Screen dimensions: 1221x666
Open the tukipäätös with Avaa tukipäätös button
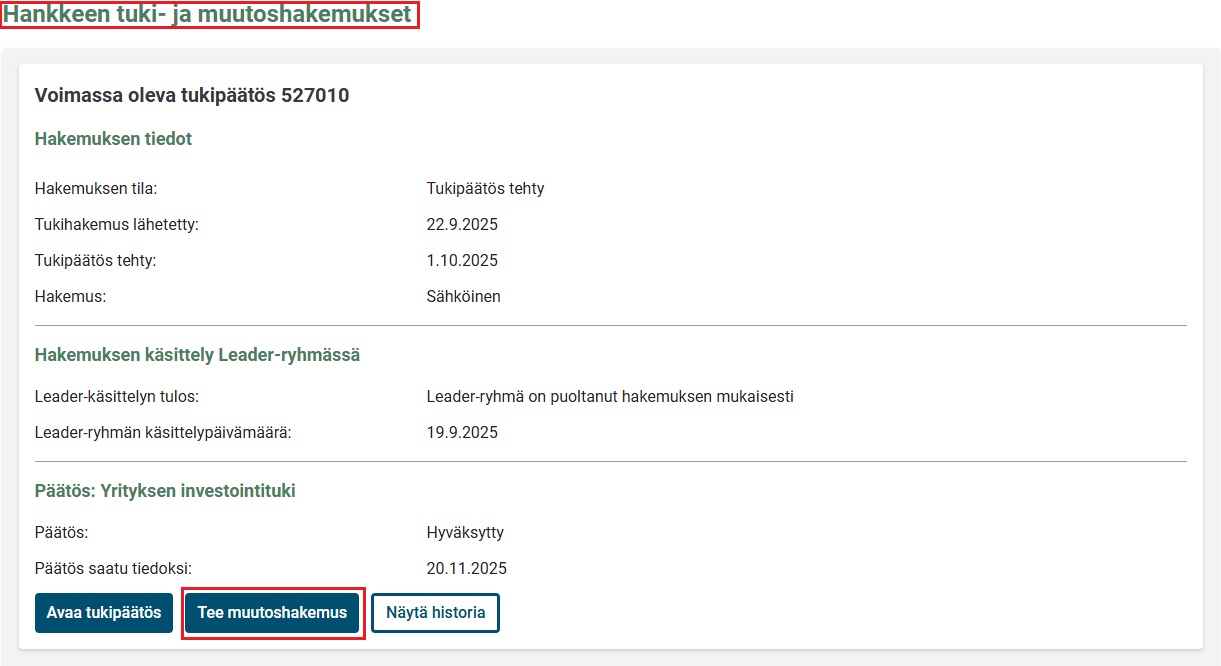(103, 613)
